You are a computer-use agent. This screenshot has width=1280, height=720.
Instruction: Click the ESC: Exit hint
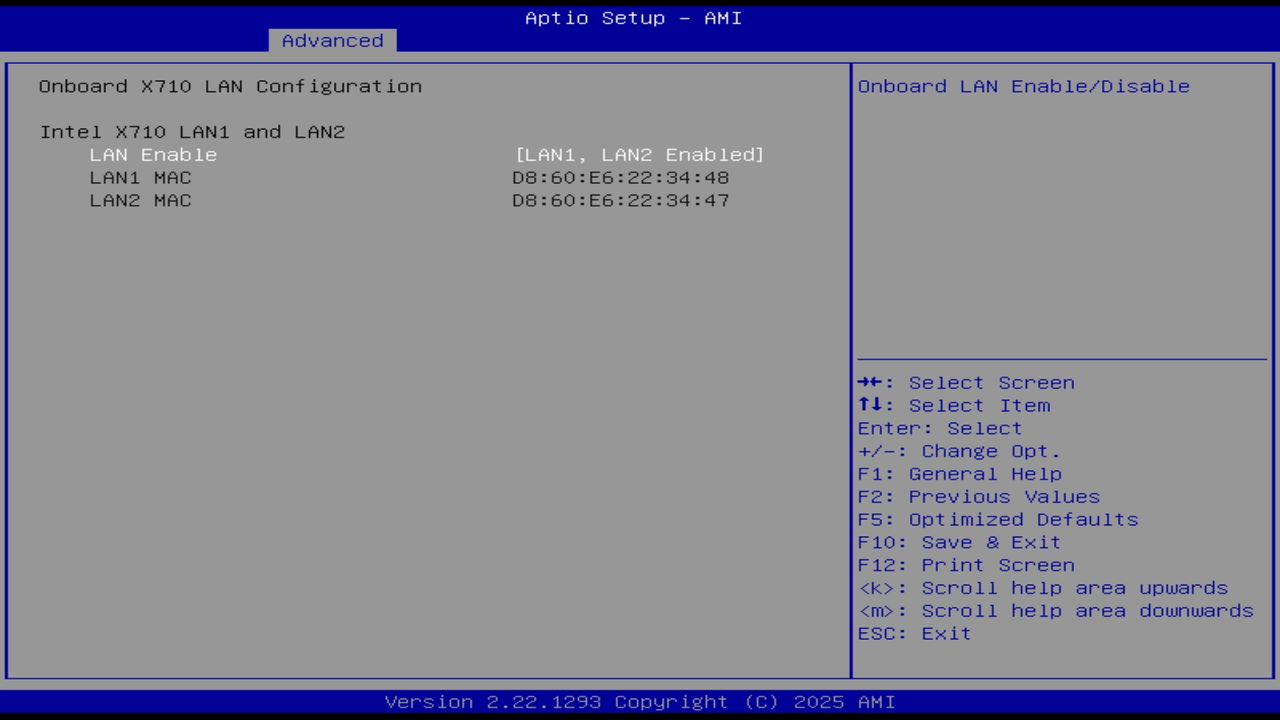[914, 633]
